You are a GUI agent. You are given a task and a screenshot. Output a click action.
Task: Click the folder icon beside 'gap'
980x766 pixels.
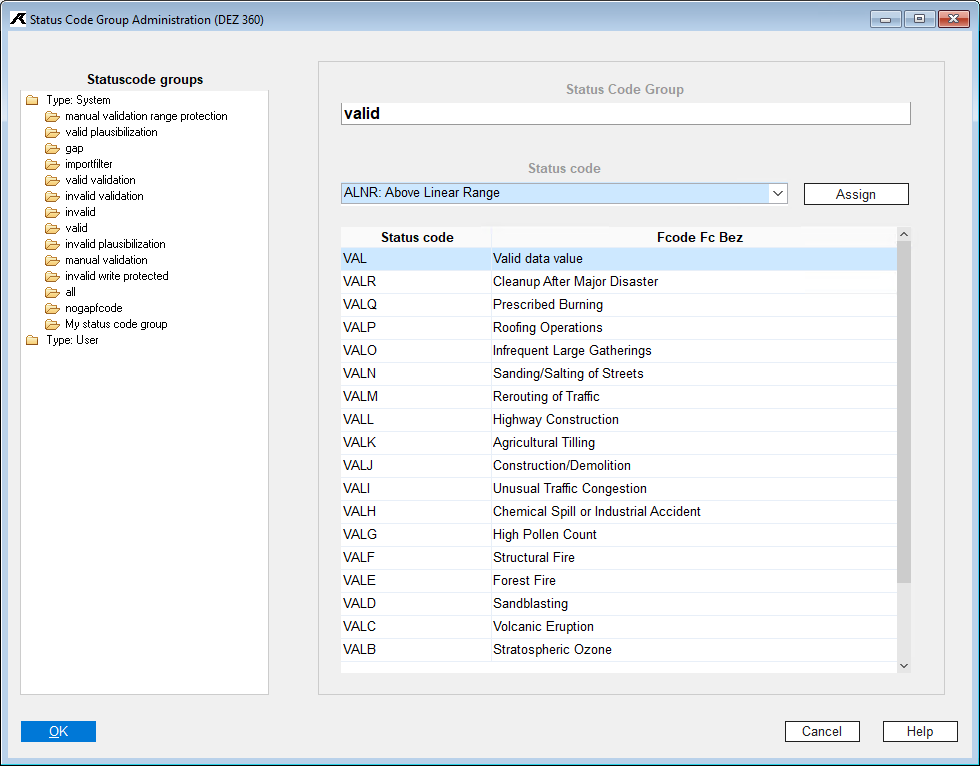click(52, 148)
